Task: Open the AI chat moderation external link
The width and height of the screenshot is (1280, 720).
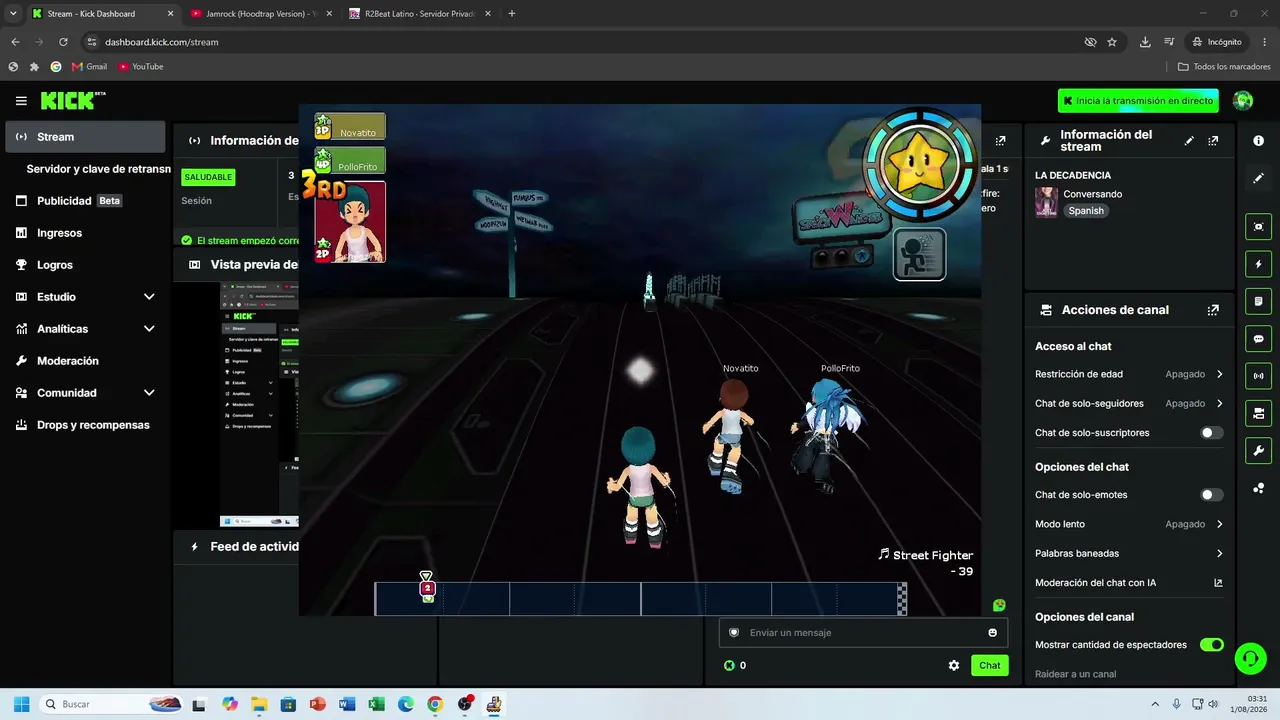Action: click(x=1218, y=583)
